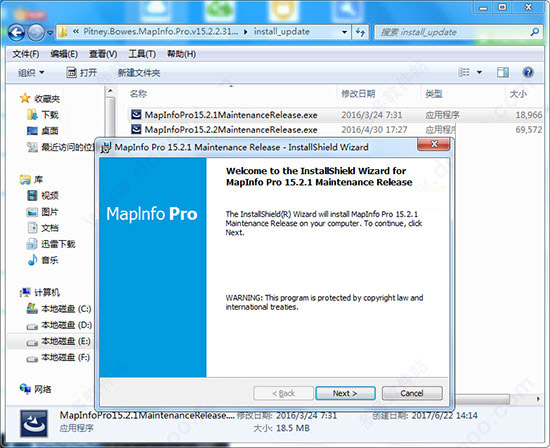Expand the 组织 dropdown

point(31,73)
